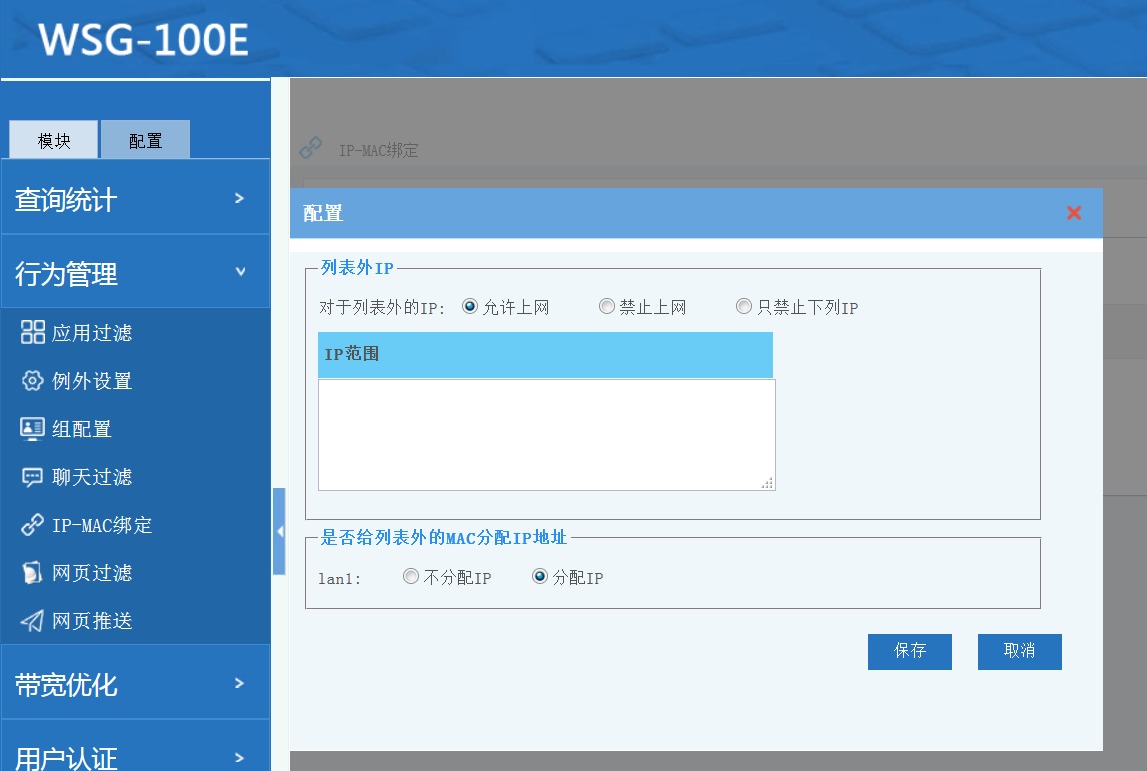Select the 禁止上网 radio option

click(606, 307)
